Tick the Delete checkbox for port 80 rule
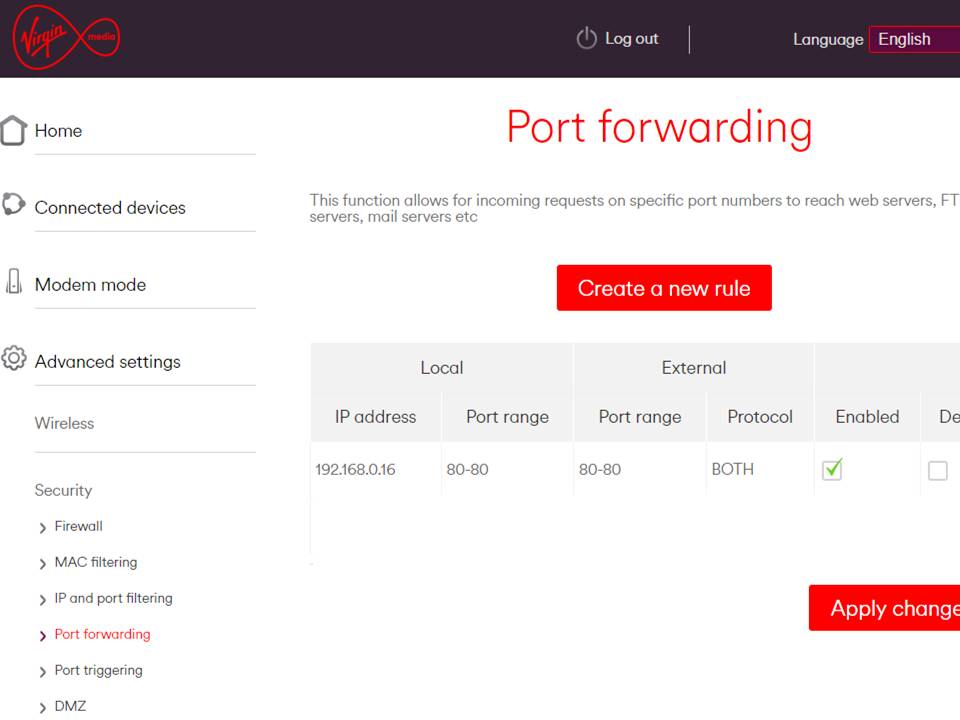960x720 pixels. point(937,470)
